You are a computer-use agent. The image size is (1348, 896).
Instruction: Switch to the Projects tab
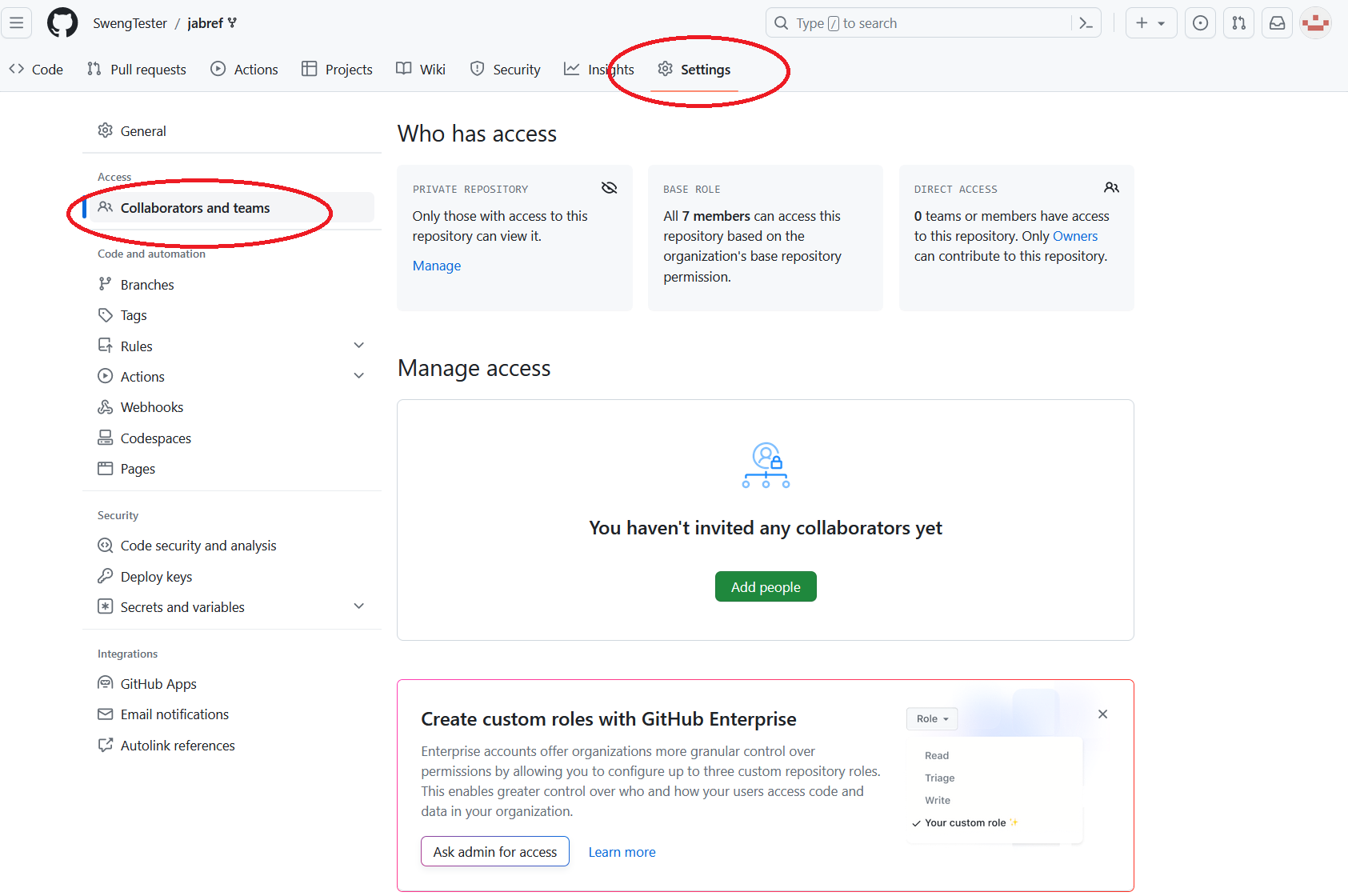click(337, 70)
